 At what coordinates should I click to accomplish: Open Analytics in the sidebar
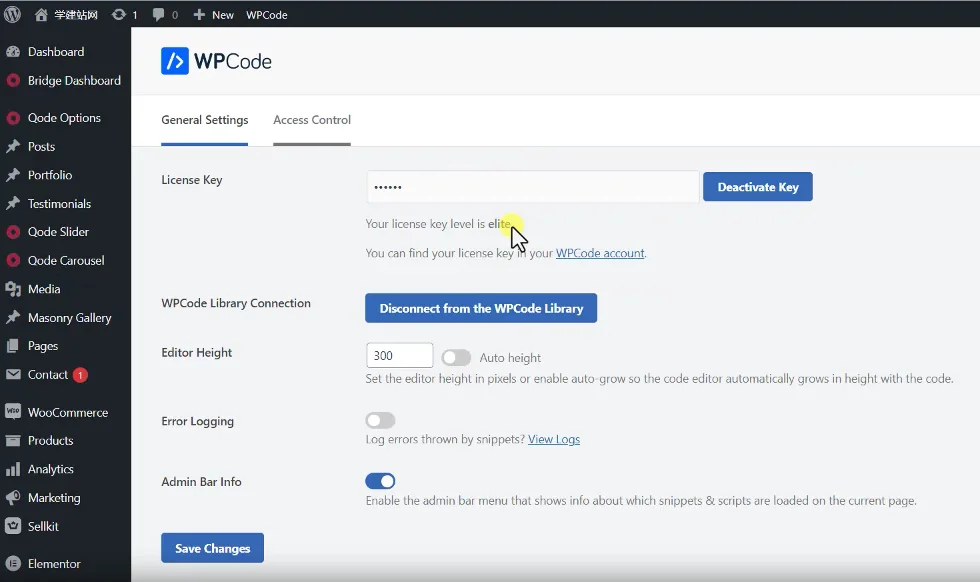(51, 469)
